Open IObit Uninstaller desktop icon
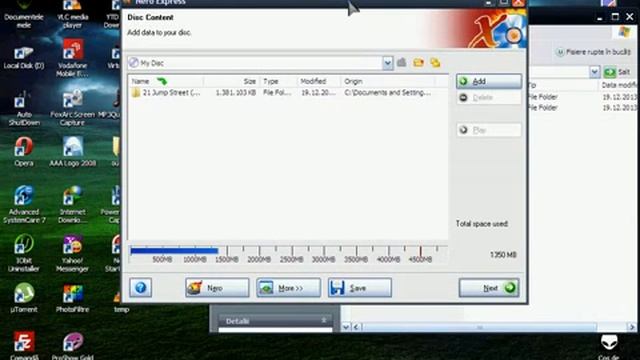The width and height of the screenshot is (640, 360). (x=24, y=253)
